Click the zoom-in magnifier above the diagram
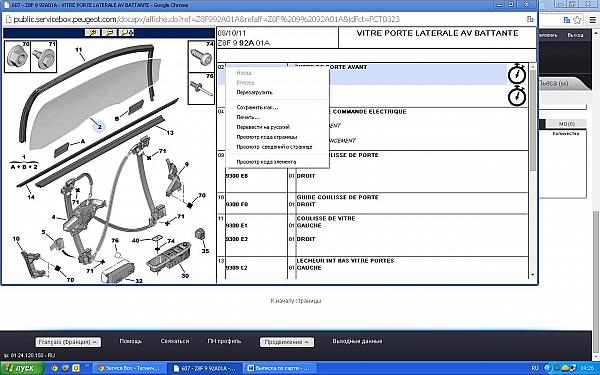 92,33
